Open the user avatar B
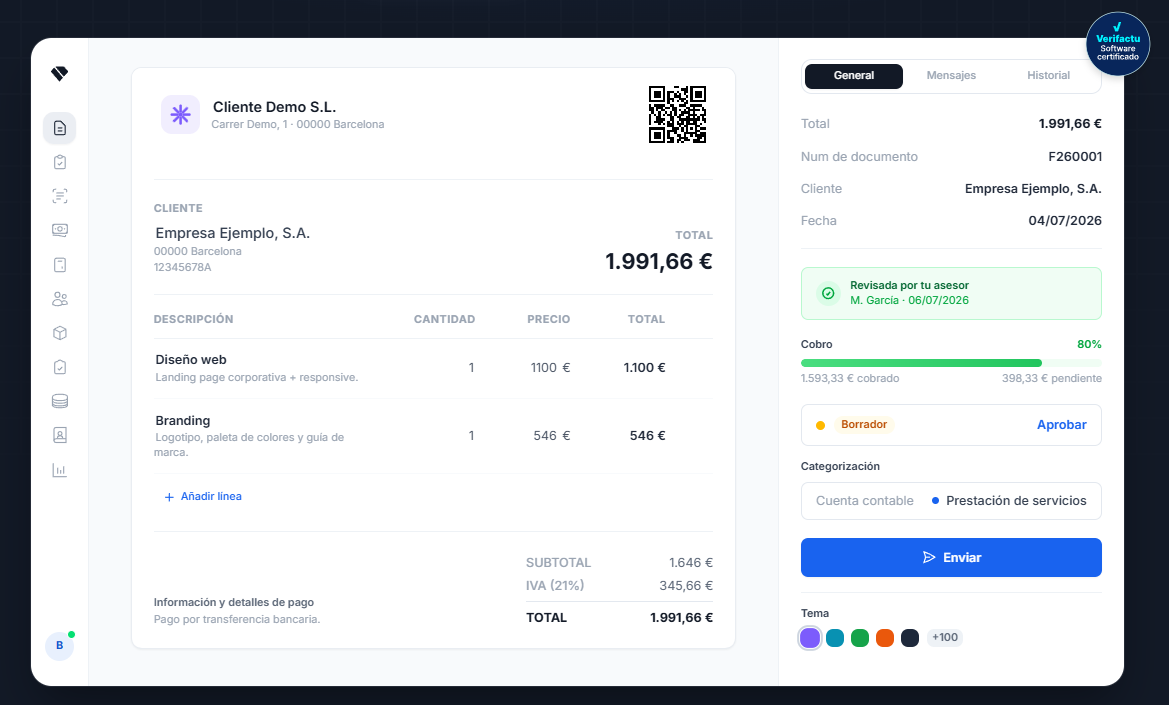 [x=60, y=645]
